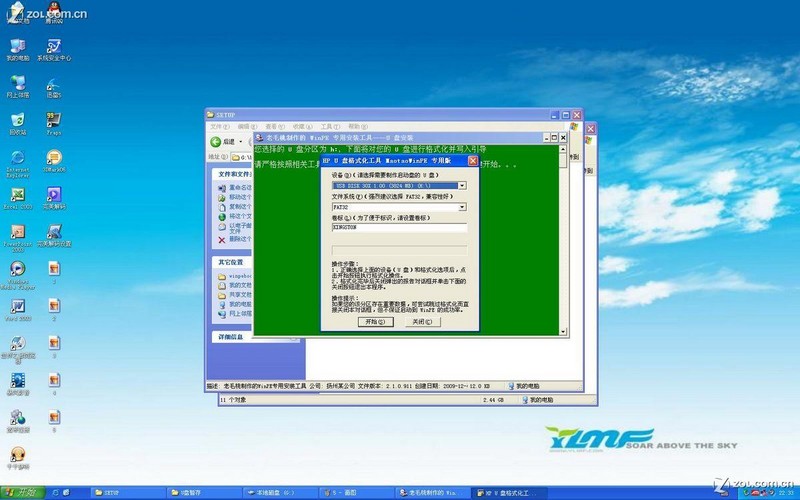Open 收藏 menu in SETUP window
This screenshot has width=800, height=500.
coord(302,127)
